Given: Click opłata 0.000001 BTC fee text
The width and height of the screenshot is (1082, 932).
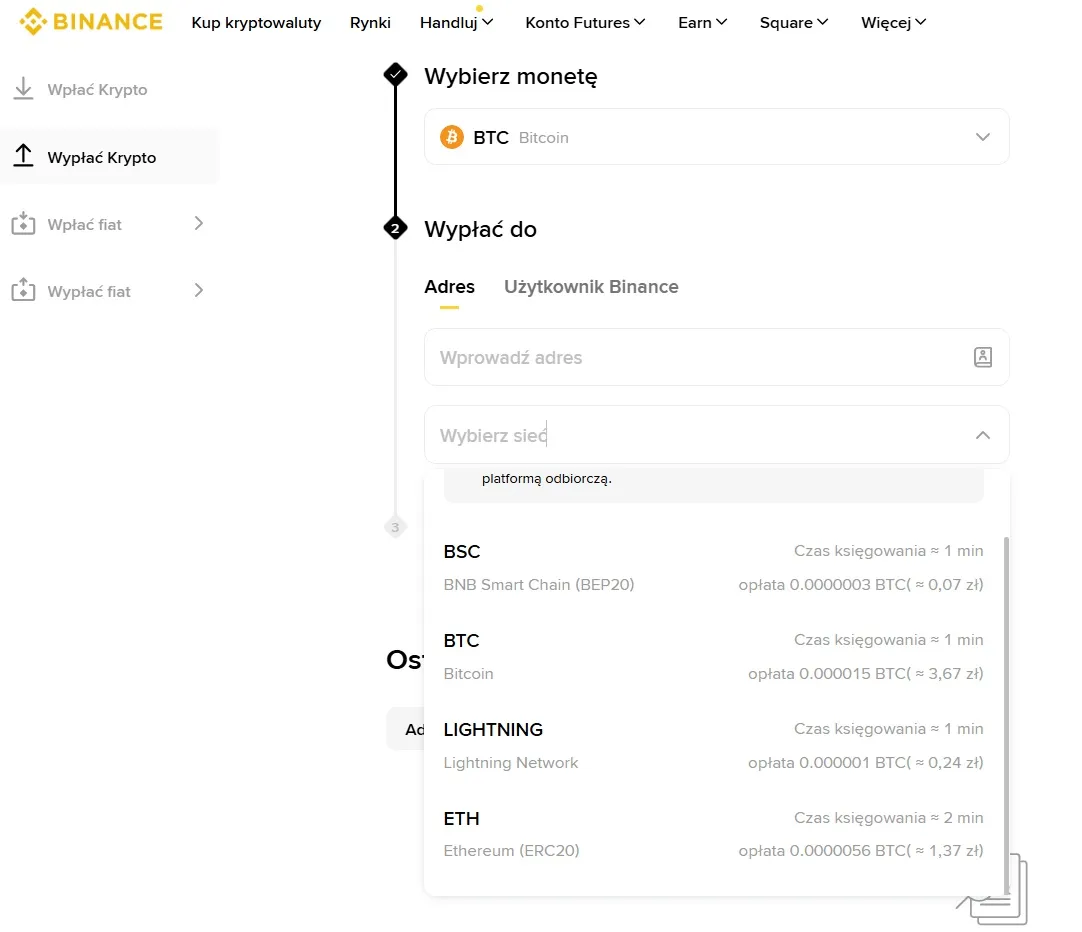Looking at the screenshot, I should 866,763.
